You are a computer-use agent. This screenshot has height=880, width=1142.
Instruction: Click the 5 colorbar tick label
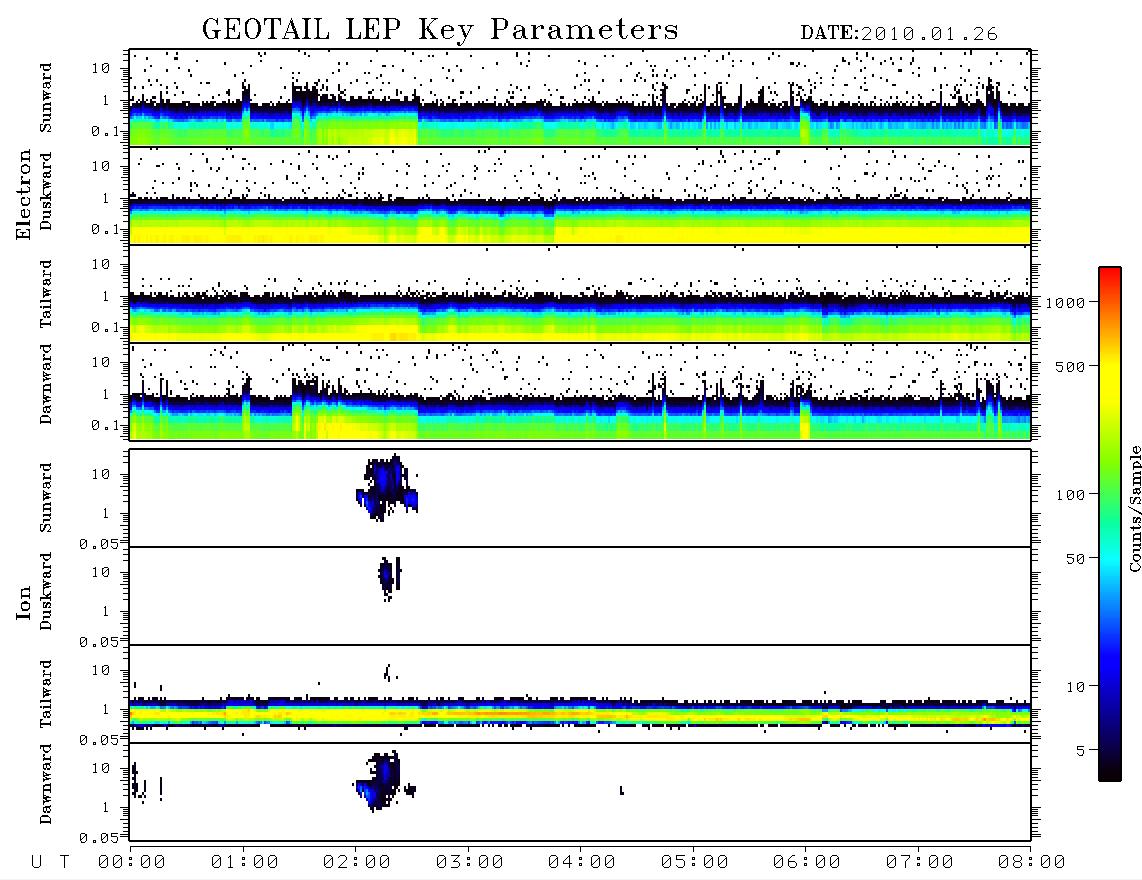point(1081,751)
